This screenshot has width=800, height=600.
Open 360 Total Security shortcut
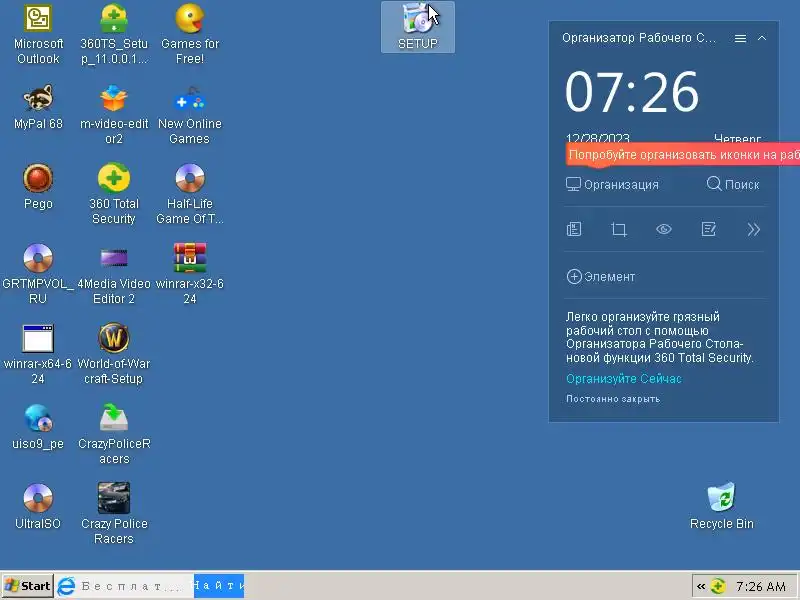pos(114,194)
